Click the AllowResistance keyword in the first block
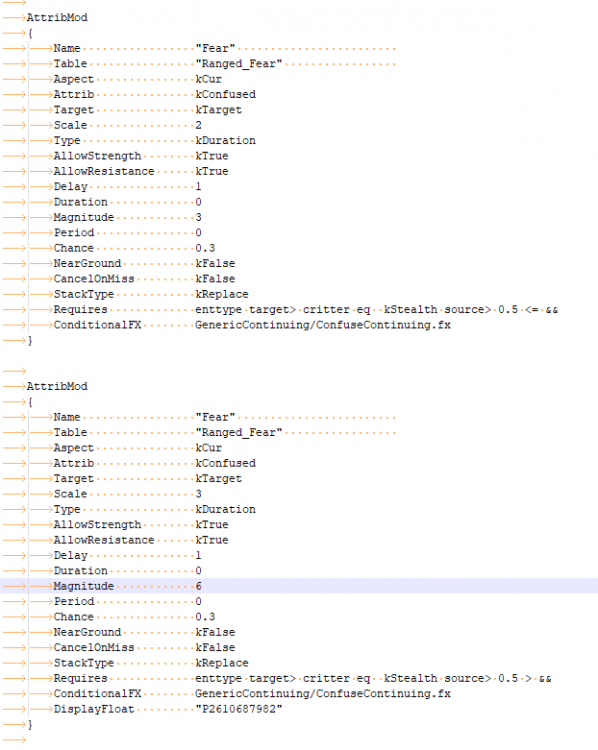598x750 pixels. (x=104, y=171)
